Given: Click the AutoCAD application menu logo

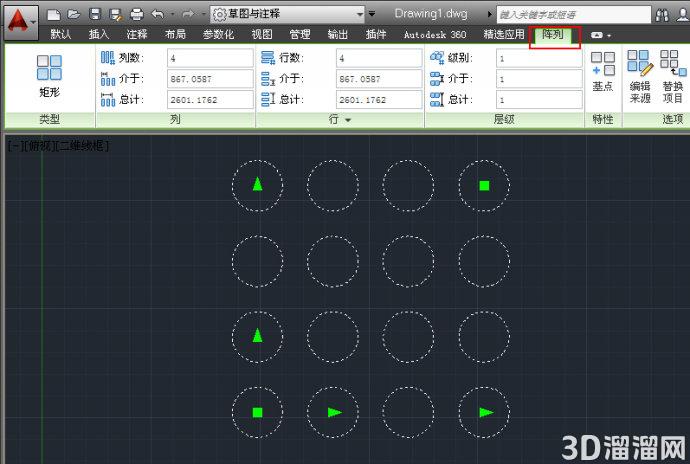Looking at the screenshot, I should (20, 21).
